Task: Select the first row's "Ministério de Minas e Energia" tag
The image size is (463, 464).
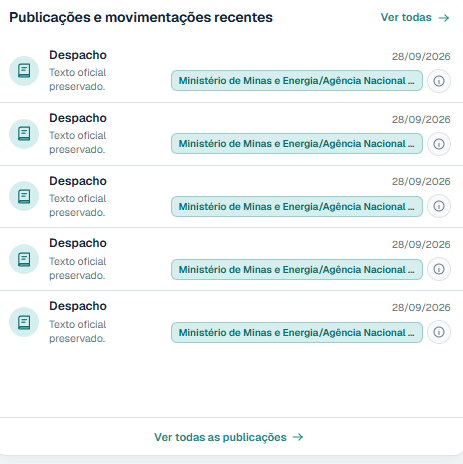Action: click(297, 80)
